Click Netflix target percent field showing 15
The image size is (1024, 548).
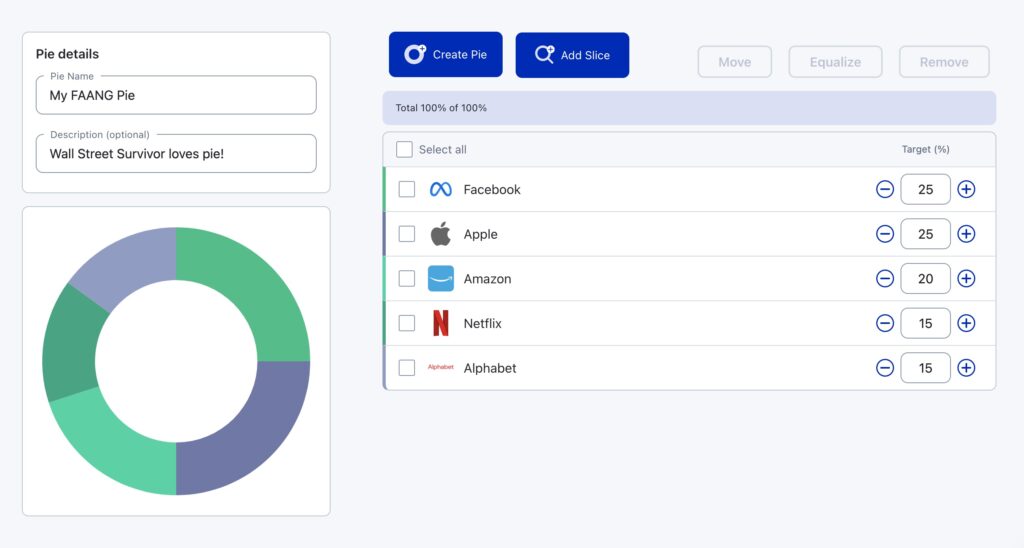(925, 323)
